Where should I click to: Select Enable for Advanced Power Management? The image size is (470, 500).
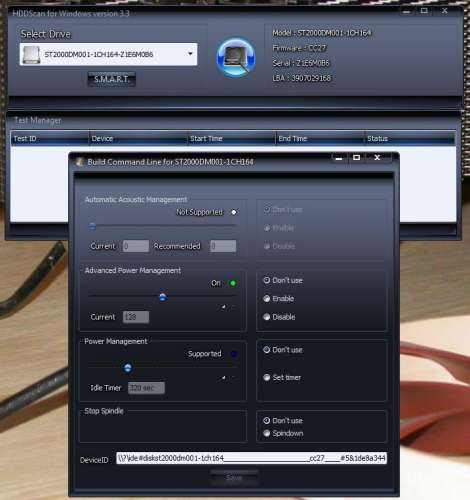tap(279, 299)
